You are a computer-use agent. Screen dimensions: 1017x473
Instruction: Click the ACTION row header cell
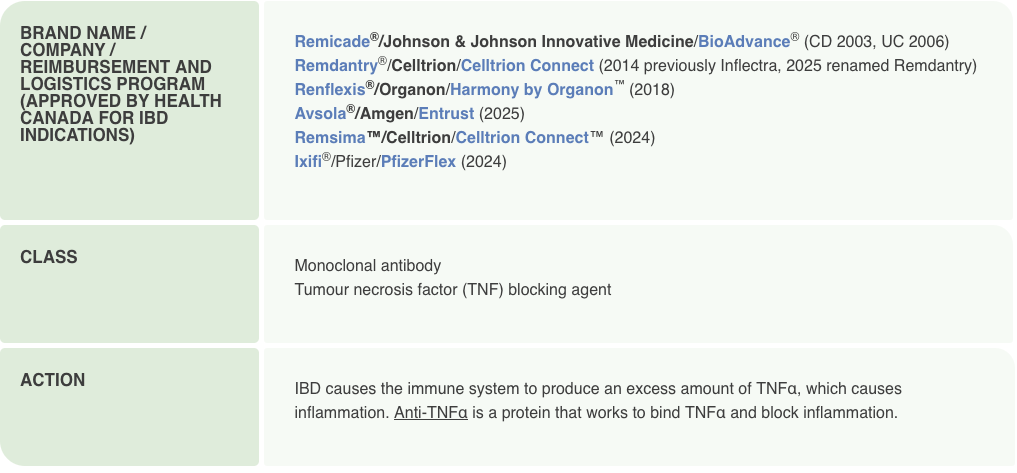pos(130,407)
